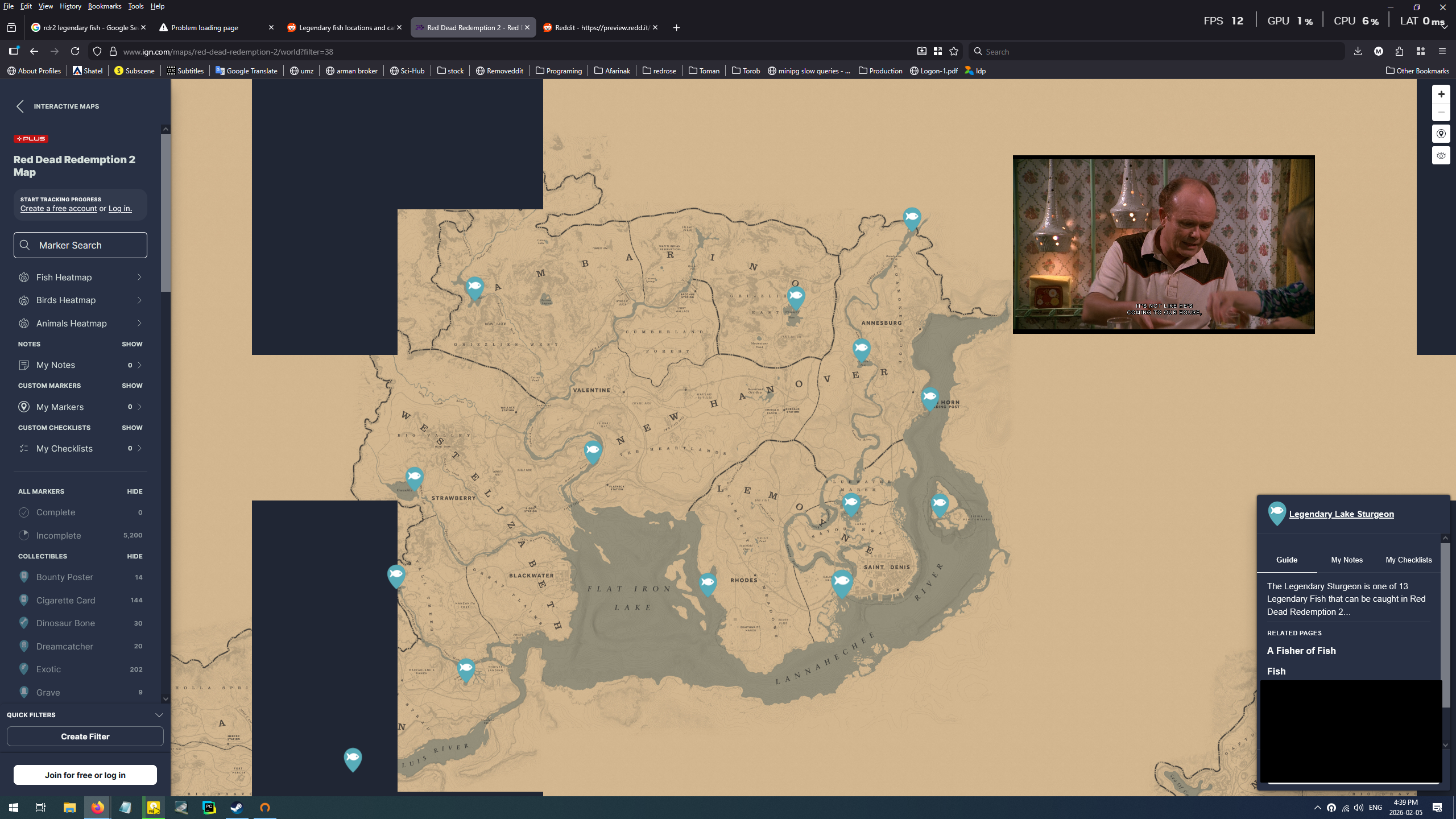The height and width of the screenshot is (819, 1456).
Task: Open the Bookmarks menu
Action: [x=105, y=6]
